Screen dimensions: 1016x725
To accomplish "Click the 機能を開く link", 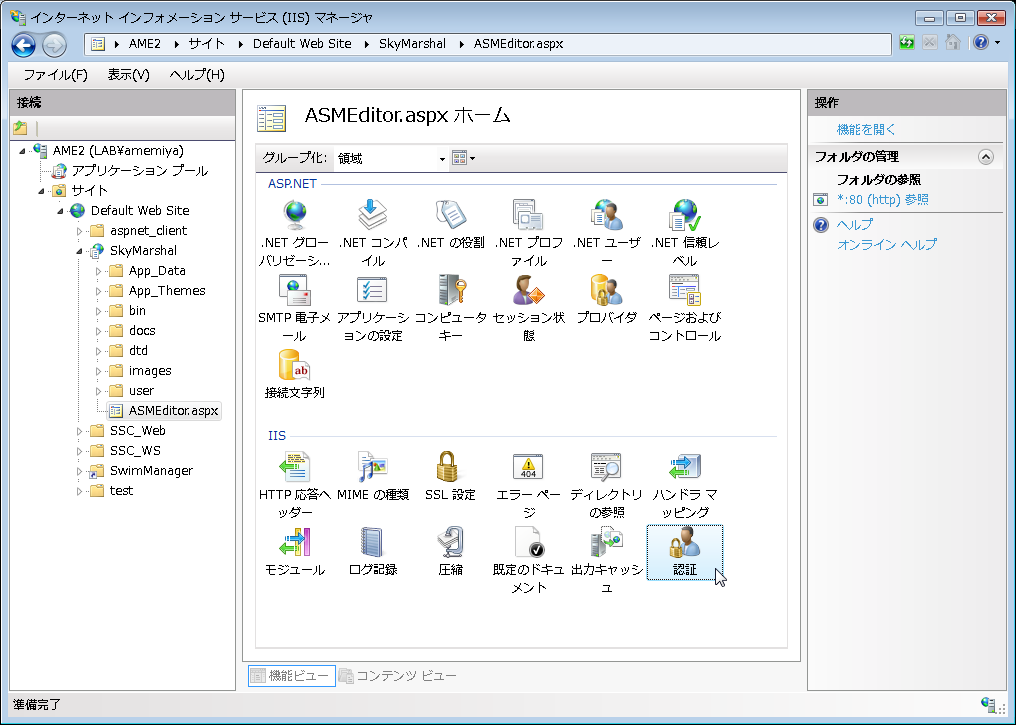I will tap(866, 130).
